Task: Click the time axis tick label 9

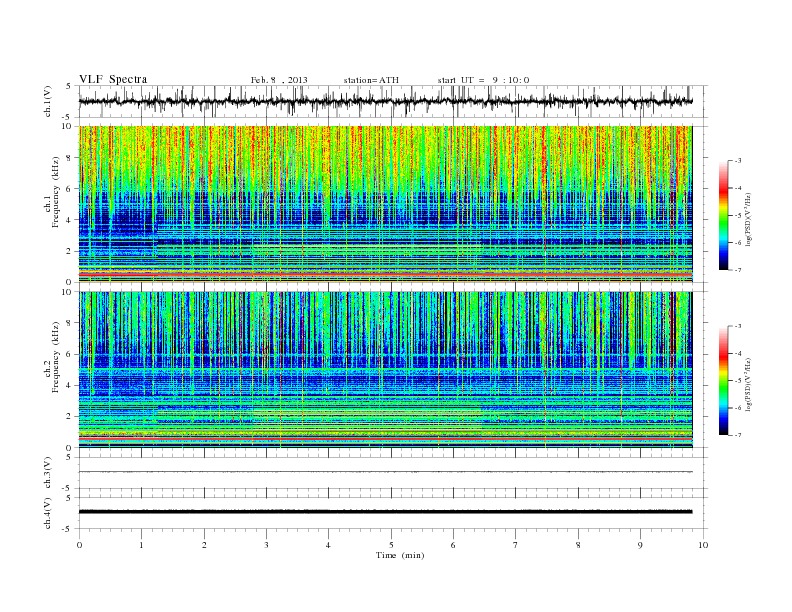Action: (x=640, y=545)
